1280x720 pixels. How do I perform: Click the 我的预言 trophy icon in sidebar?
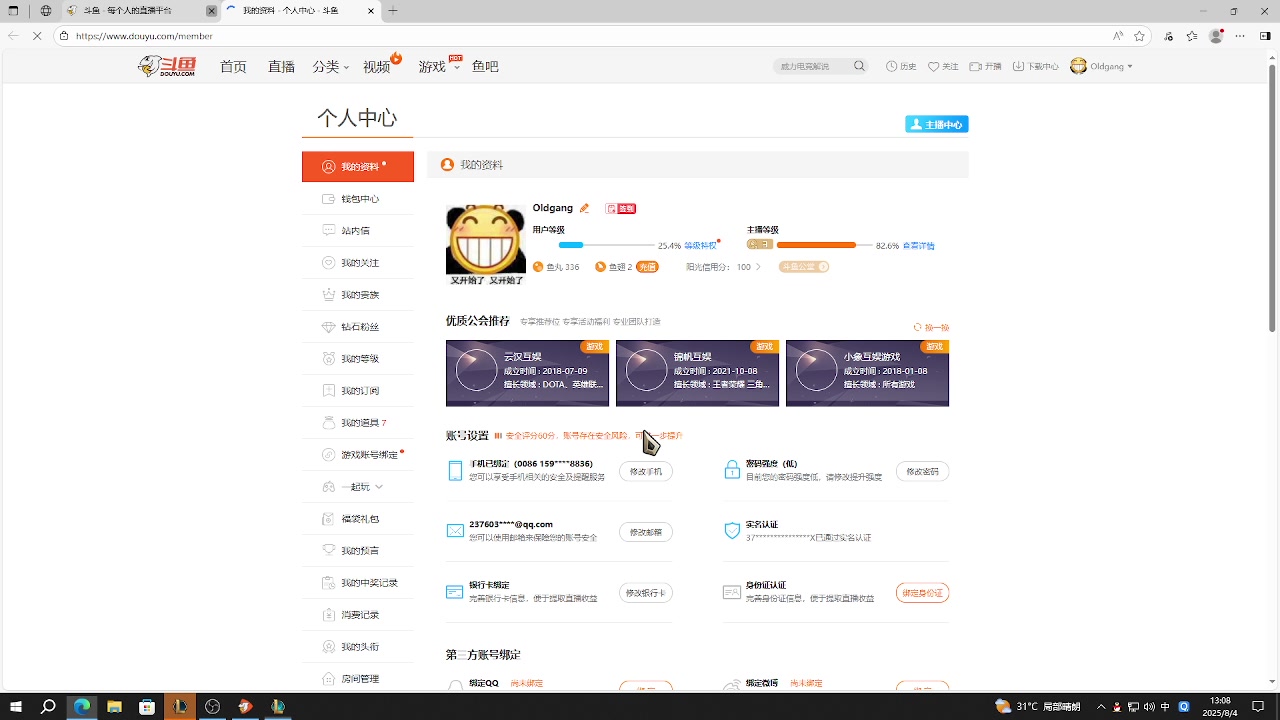[x=329, y=550]
